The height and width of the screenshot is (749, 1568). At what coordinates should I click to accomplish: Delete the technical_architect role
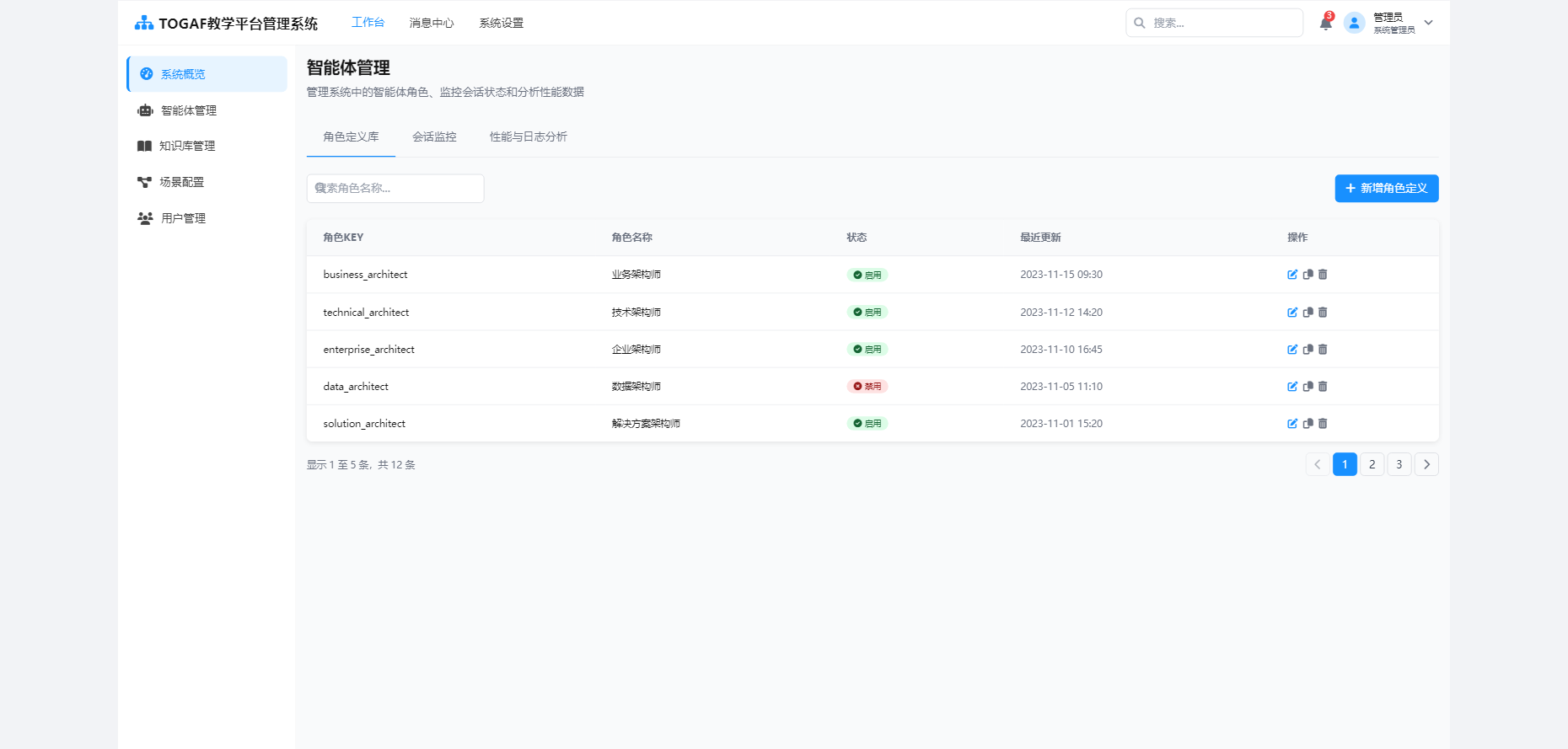click(x=1323, y=313)
